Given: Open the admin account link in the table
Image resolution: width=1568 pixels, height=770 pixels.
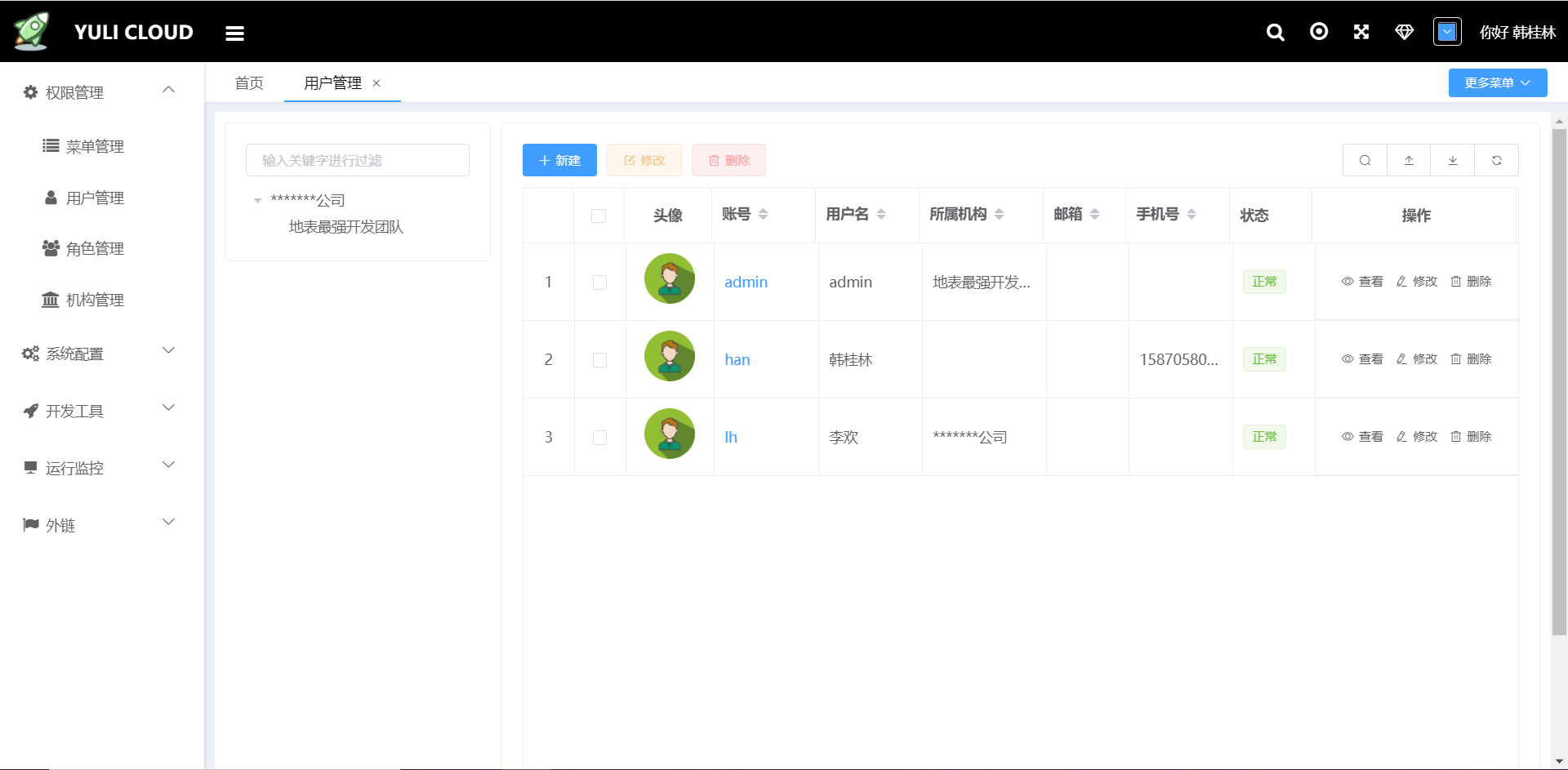Looking at the screenshot, I should click(x=746, y=282).
